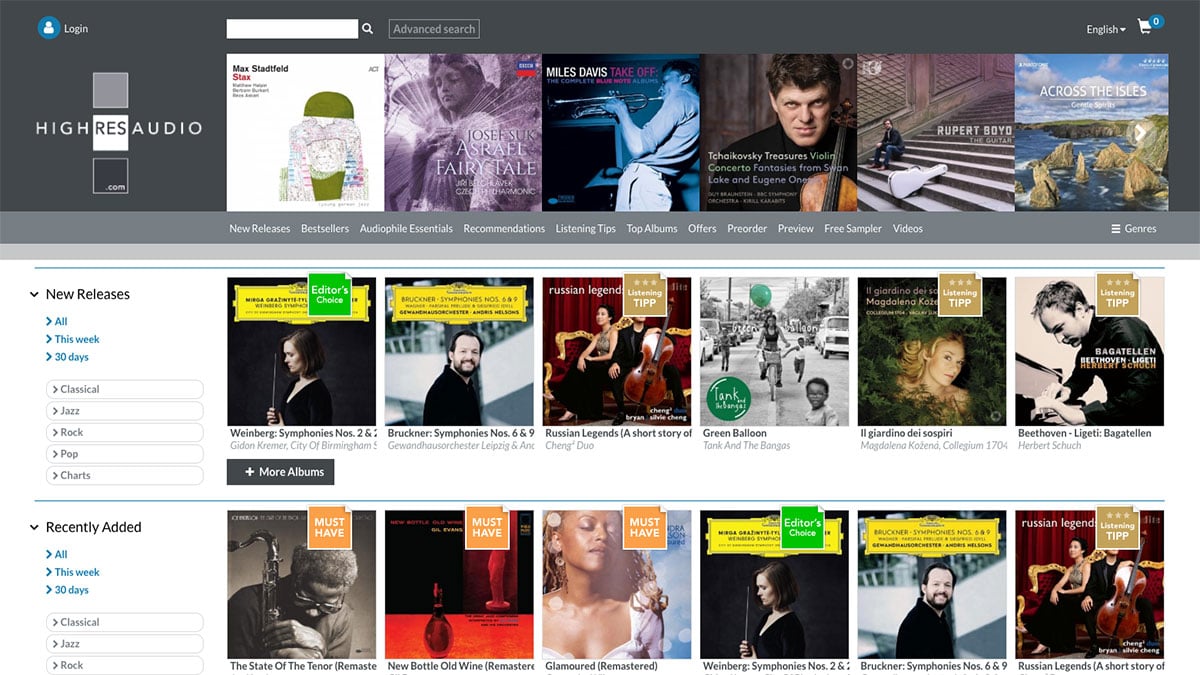Click the Listening TIPP badge on Il giardino dei sospiri
This screenshot has height=675, width=1200.
(x=960, y=295)
